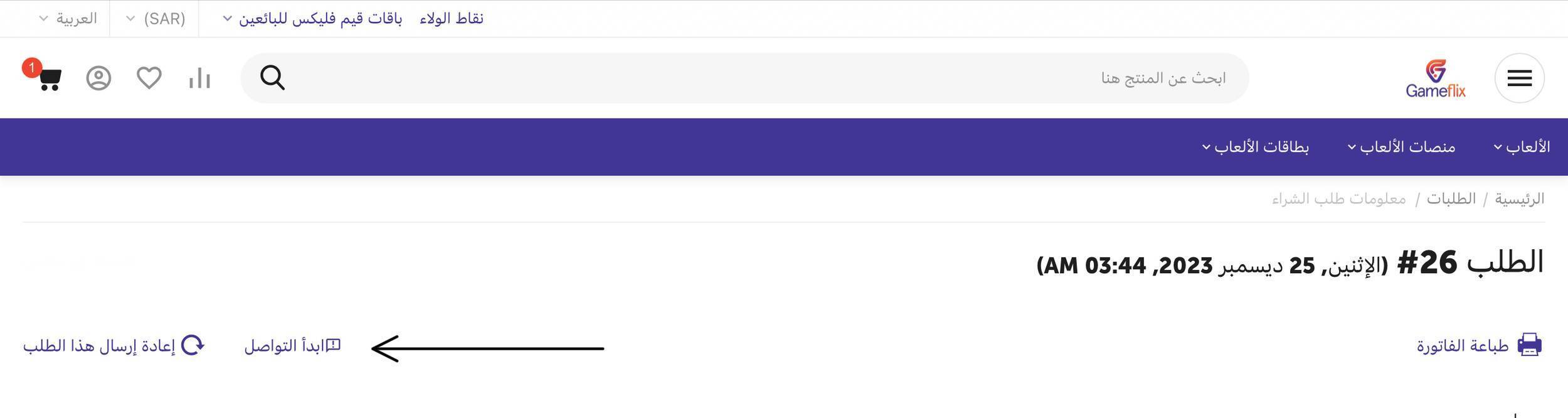
Task: Open the hamburger menu button
Action: point(1519,78)
